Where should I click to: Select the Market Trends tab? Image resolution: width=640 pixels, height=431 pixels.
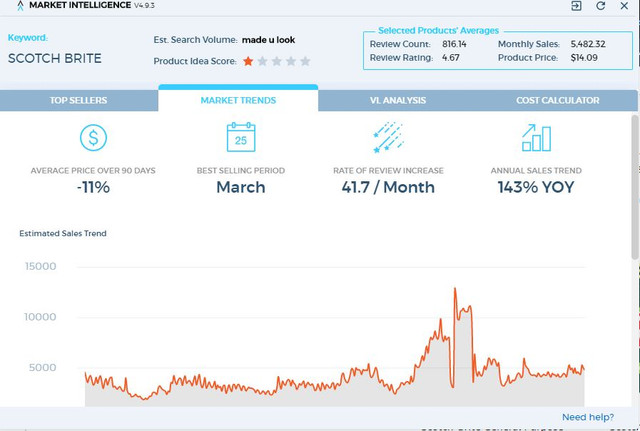click(238, 100)
